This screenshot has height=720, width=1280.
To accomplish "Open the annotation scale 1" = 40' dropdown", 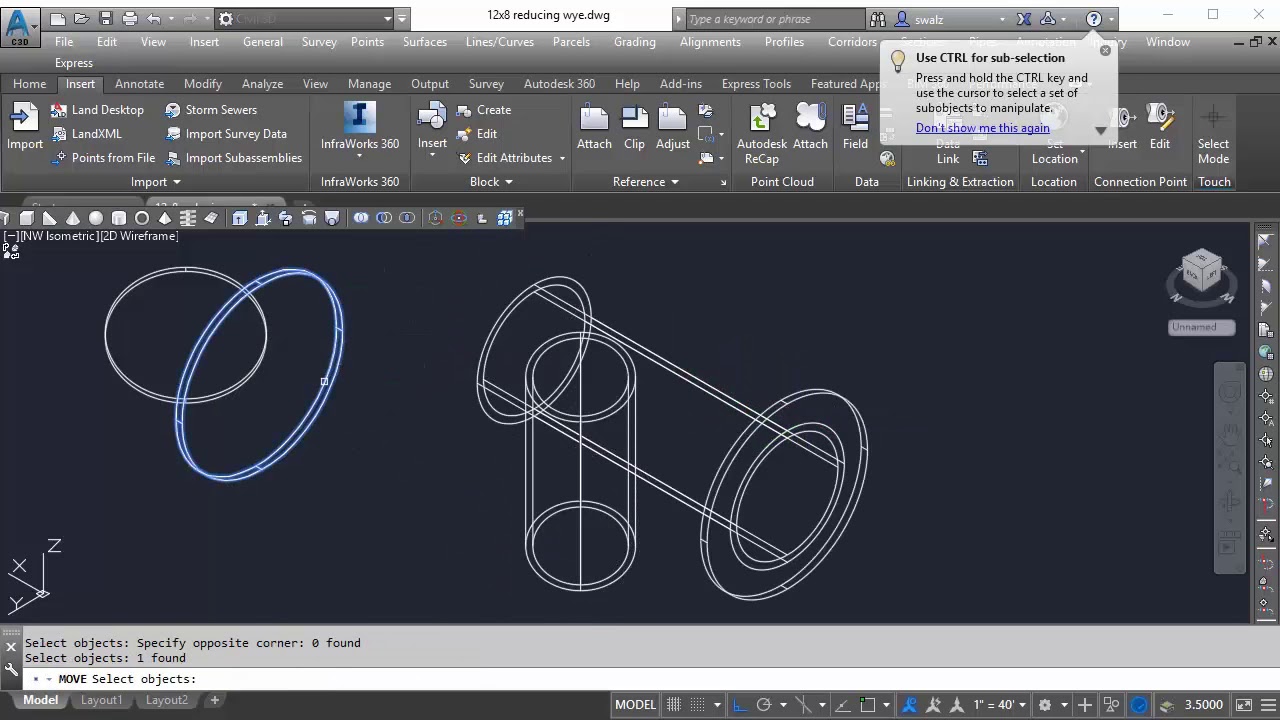I will click(x=1001, y=705).
